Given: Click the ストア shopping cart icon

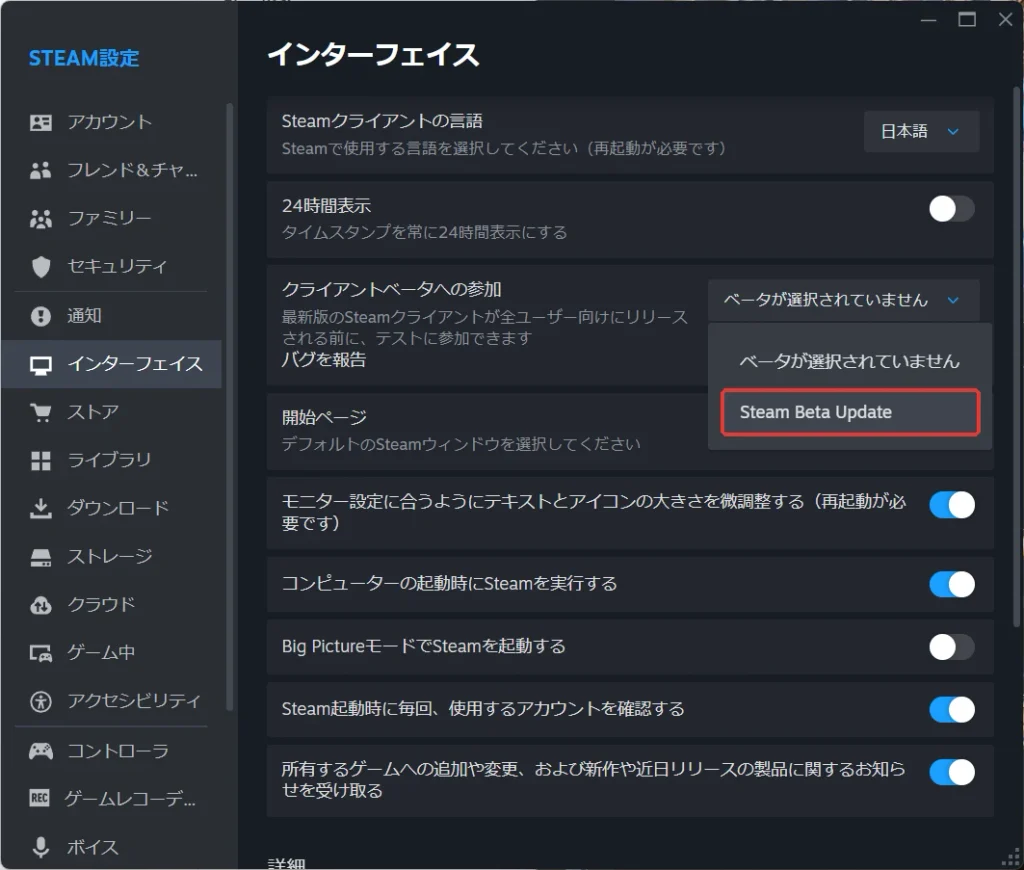Looking at the screenshot, I should coord(40,412).
